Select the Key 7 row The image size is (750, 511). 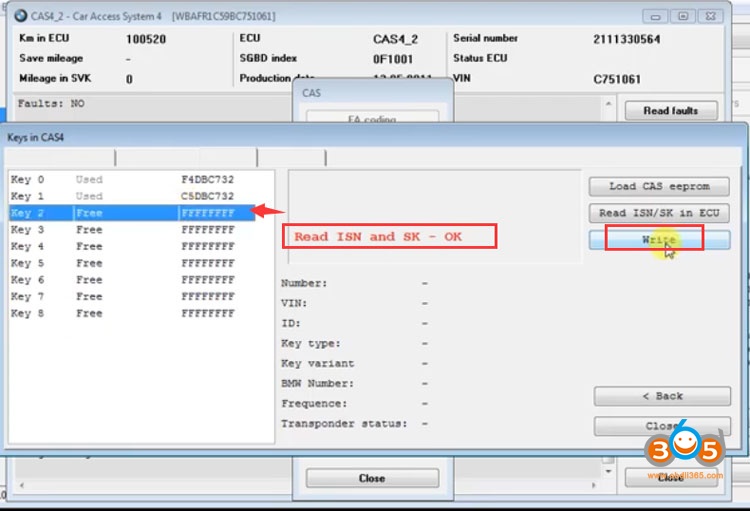pyautogui.click(x=132, y=297)
